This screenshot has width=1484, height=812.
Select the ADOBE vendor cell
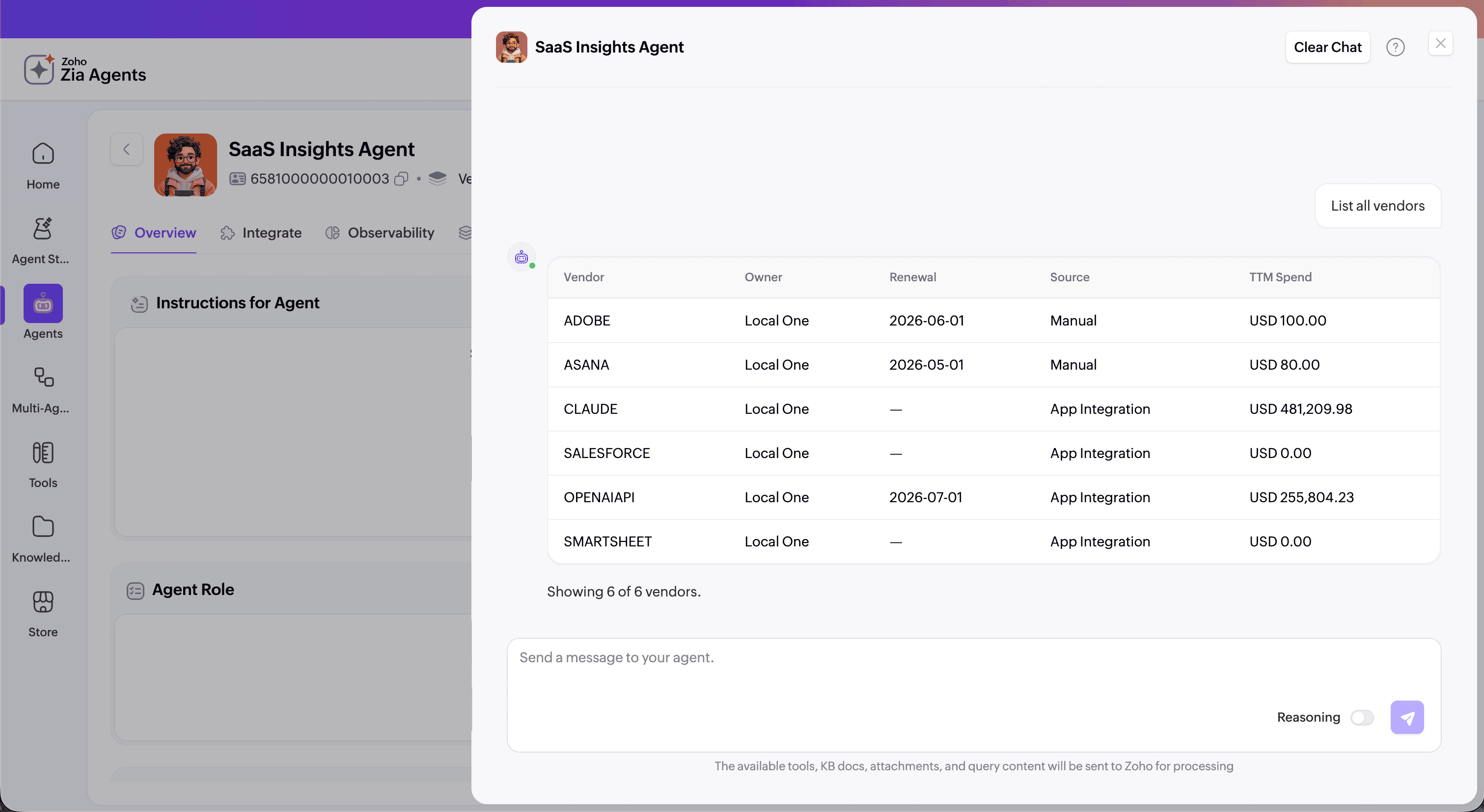point(586,321)
